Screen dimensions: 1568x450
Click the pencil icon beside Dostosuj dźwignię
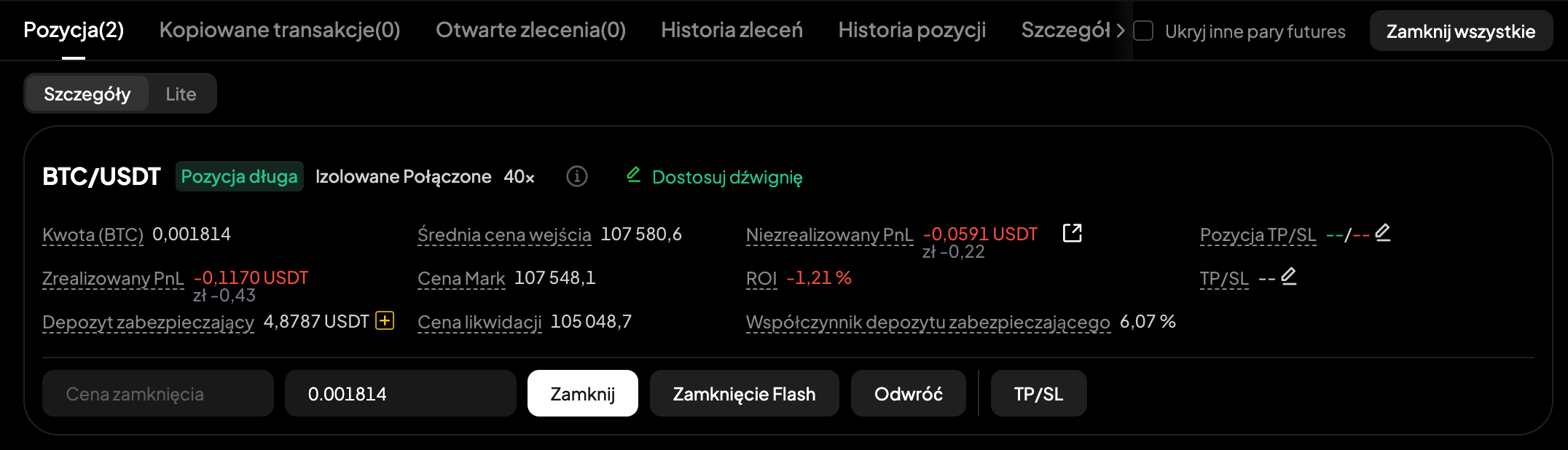[x=633, y=175]
